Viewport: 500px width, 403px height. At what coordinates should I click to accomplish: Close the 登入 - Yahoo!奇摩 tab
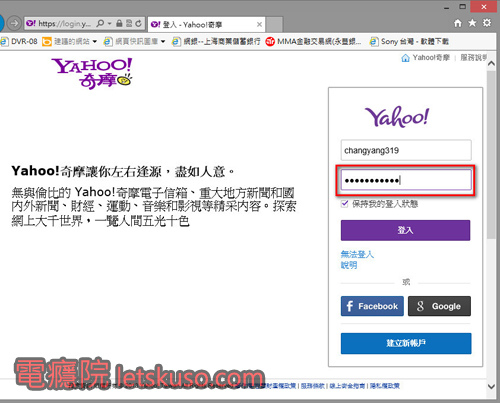coord(259,24)
